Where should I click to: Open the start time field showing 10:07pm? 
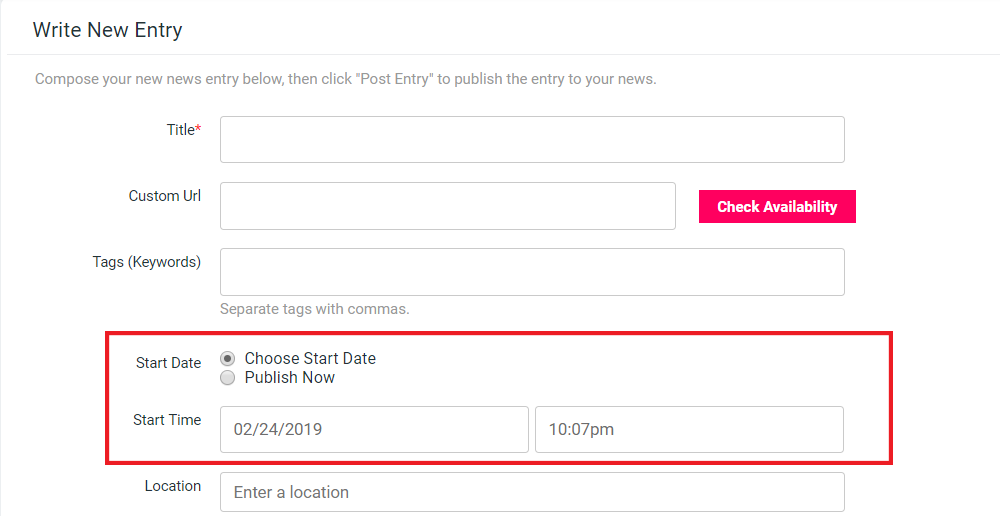[689, 429]
